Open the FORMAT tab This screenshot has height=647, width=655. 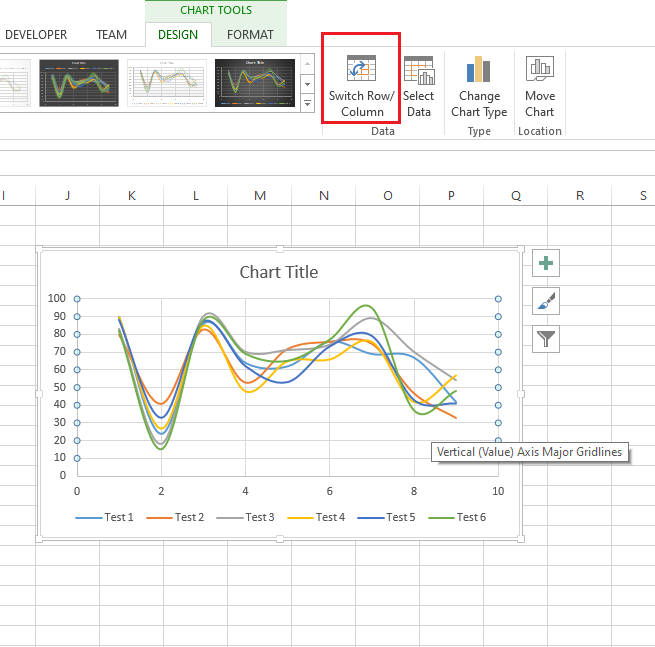coord(250,35)
